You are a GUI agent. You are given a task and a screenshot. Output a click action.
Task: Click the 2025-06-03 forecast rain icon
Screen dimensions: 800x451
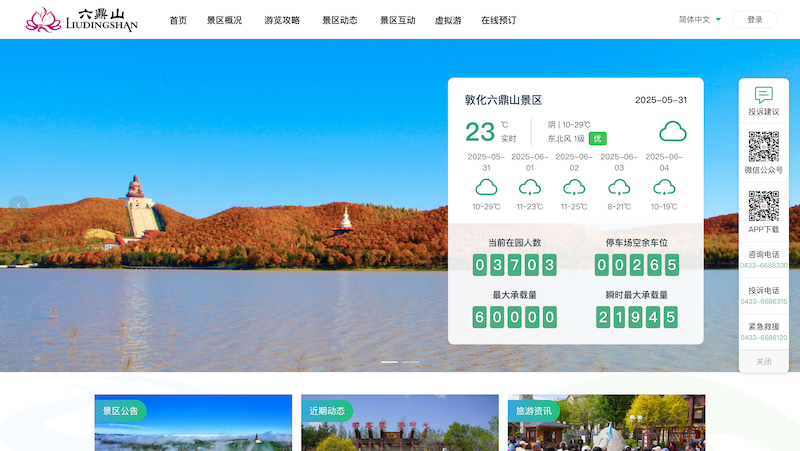[x=619, y=187]
